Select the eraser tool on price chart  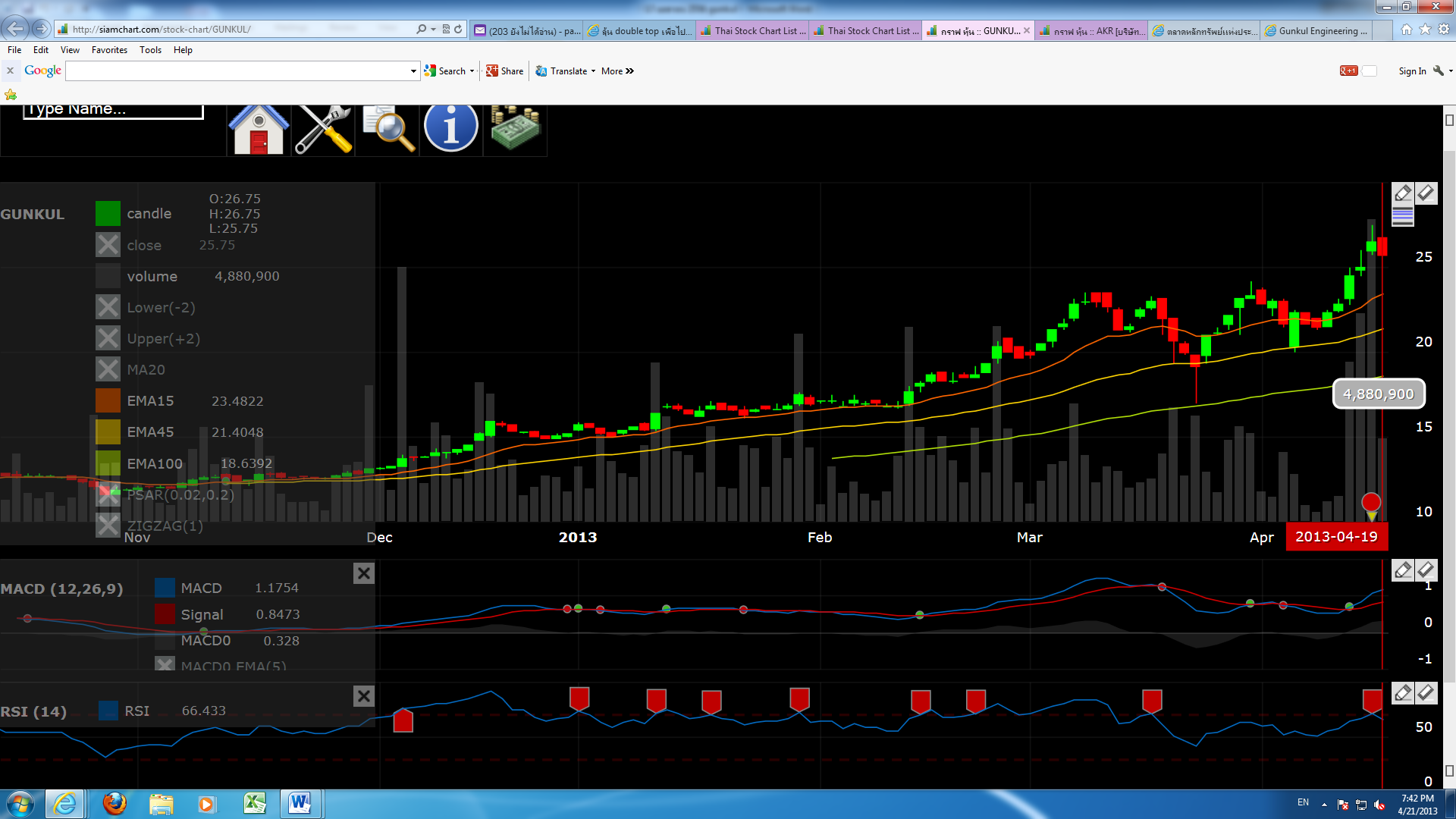point(1426,193)
